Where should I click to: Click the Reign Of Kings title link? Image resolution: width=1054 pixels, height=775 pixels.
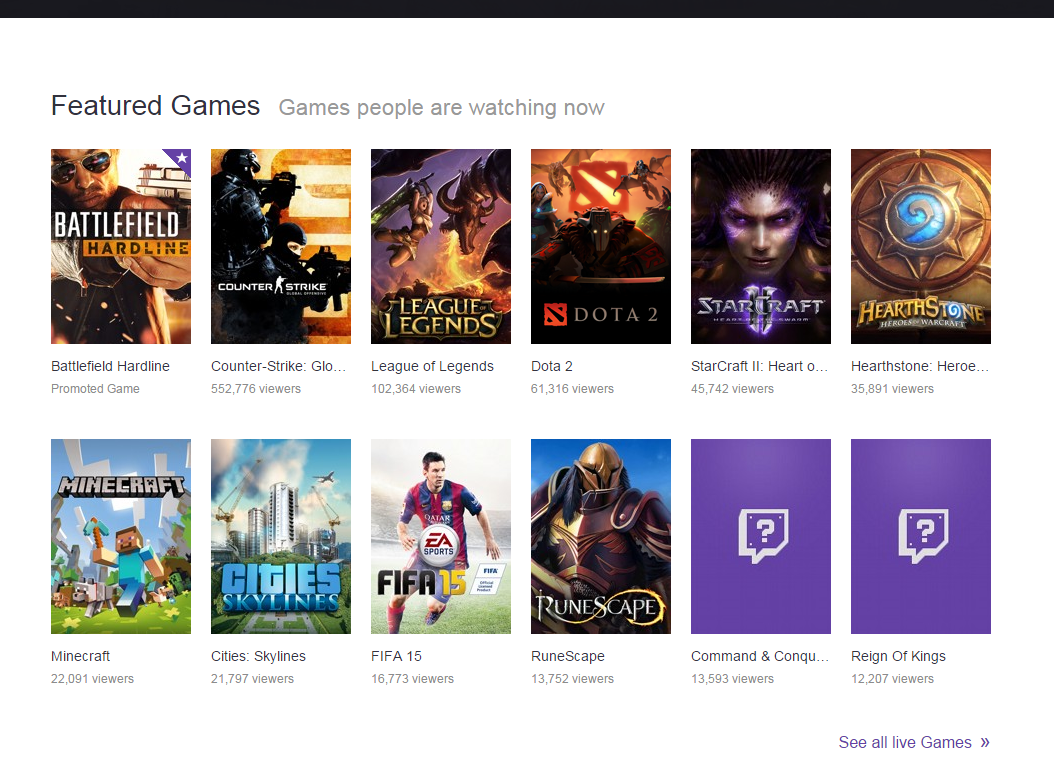[x=898, y=656]
